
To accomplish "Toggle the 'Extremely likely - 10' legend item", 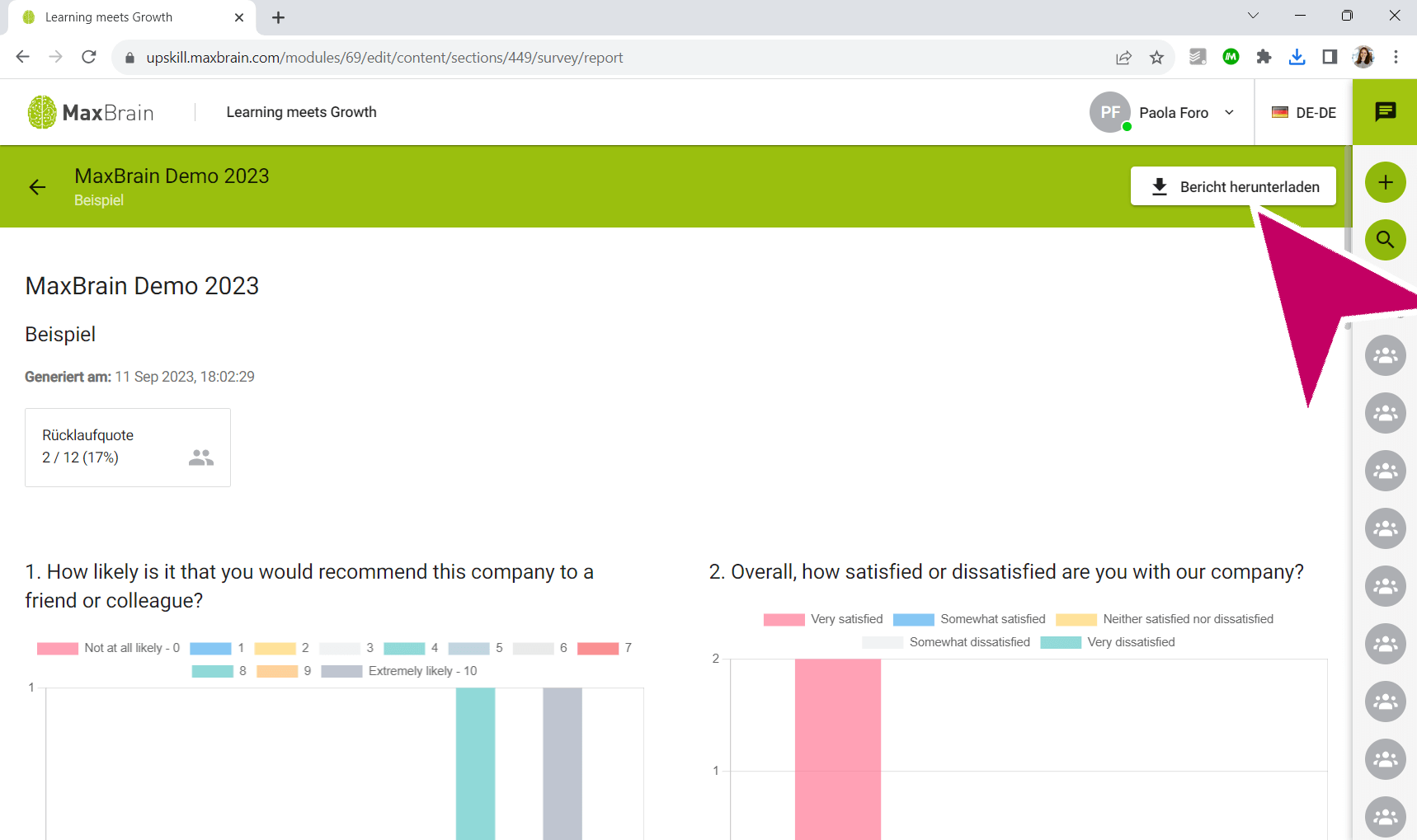I will click(x=399, y=671).
